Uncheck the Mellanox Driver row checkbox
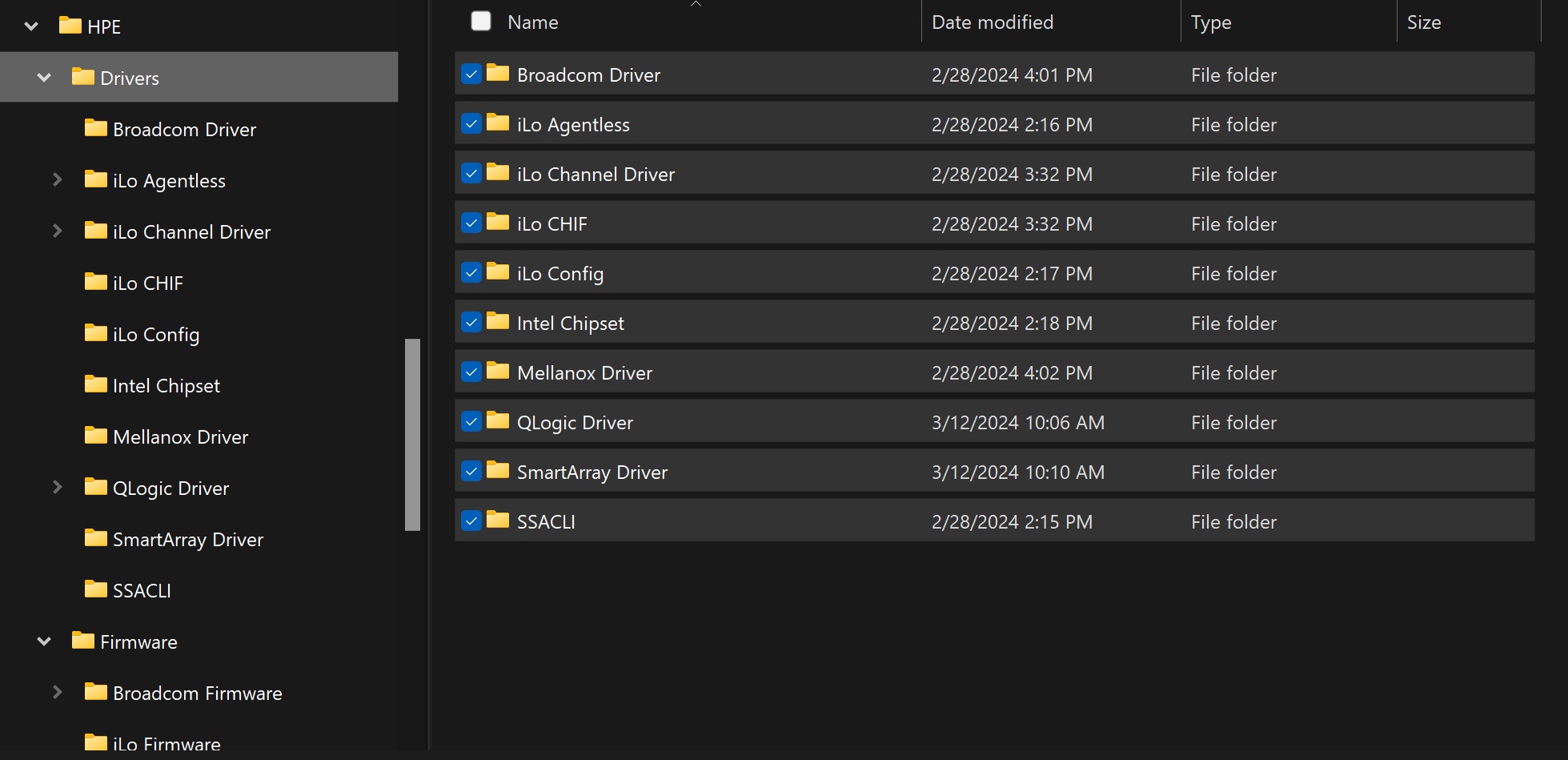 tap(471, 372)
